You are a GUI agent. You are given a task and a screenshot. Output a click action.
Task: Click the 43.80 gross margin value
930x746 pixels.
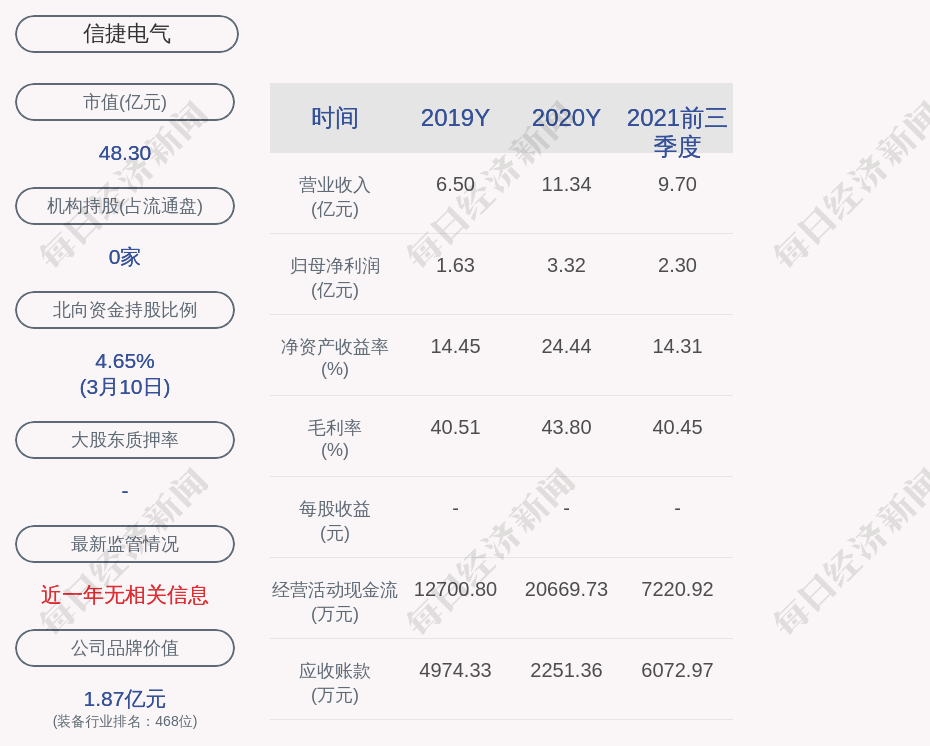pyautogui.click(x=566, y=428)
